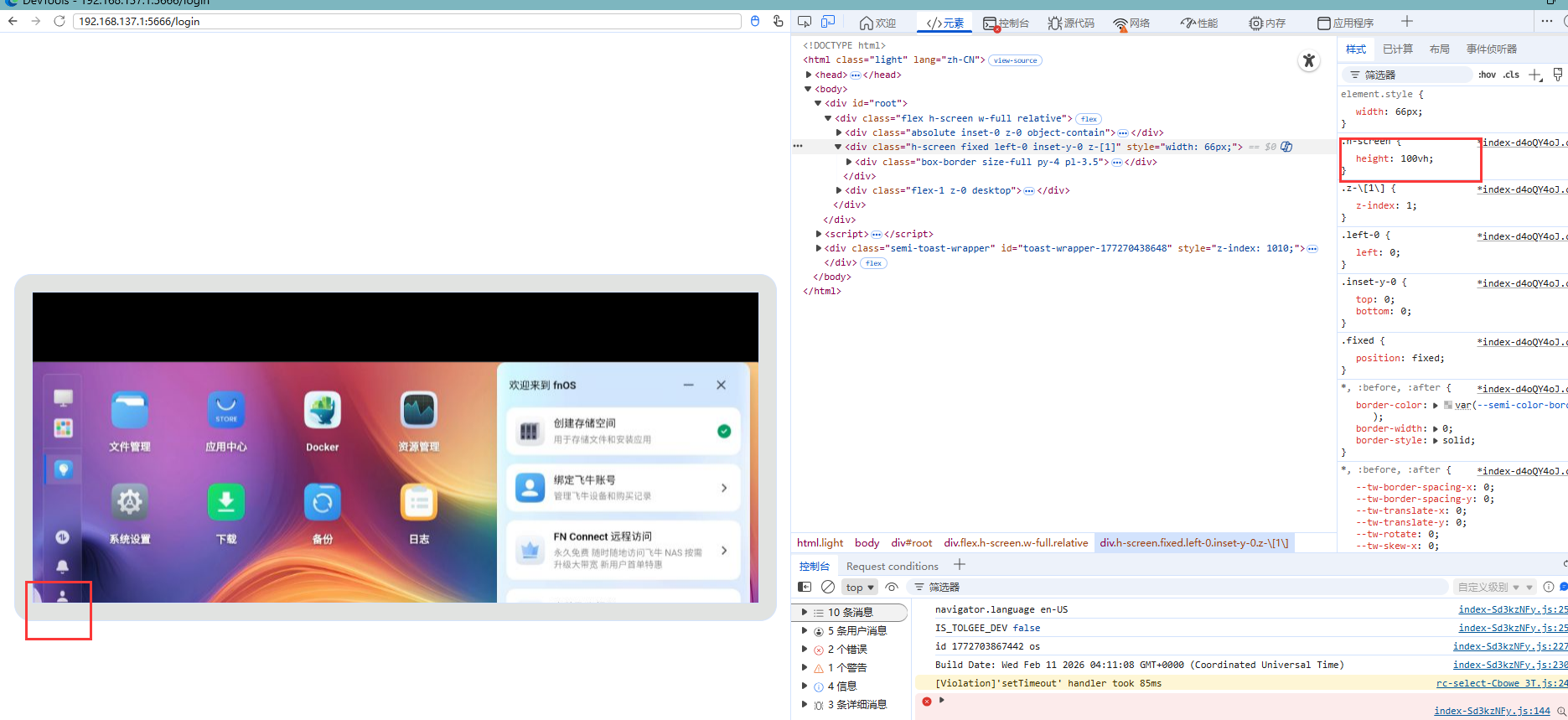Click the clear console icon
1568x720 pixels.
tap(828, 587)
